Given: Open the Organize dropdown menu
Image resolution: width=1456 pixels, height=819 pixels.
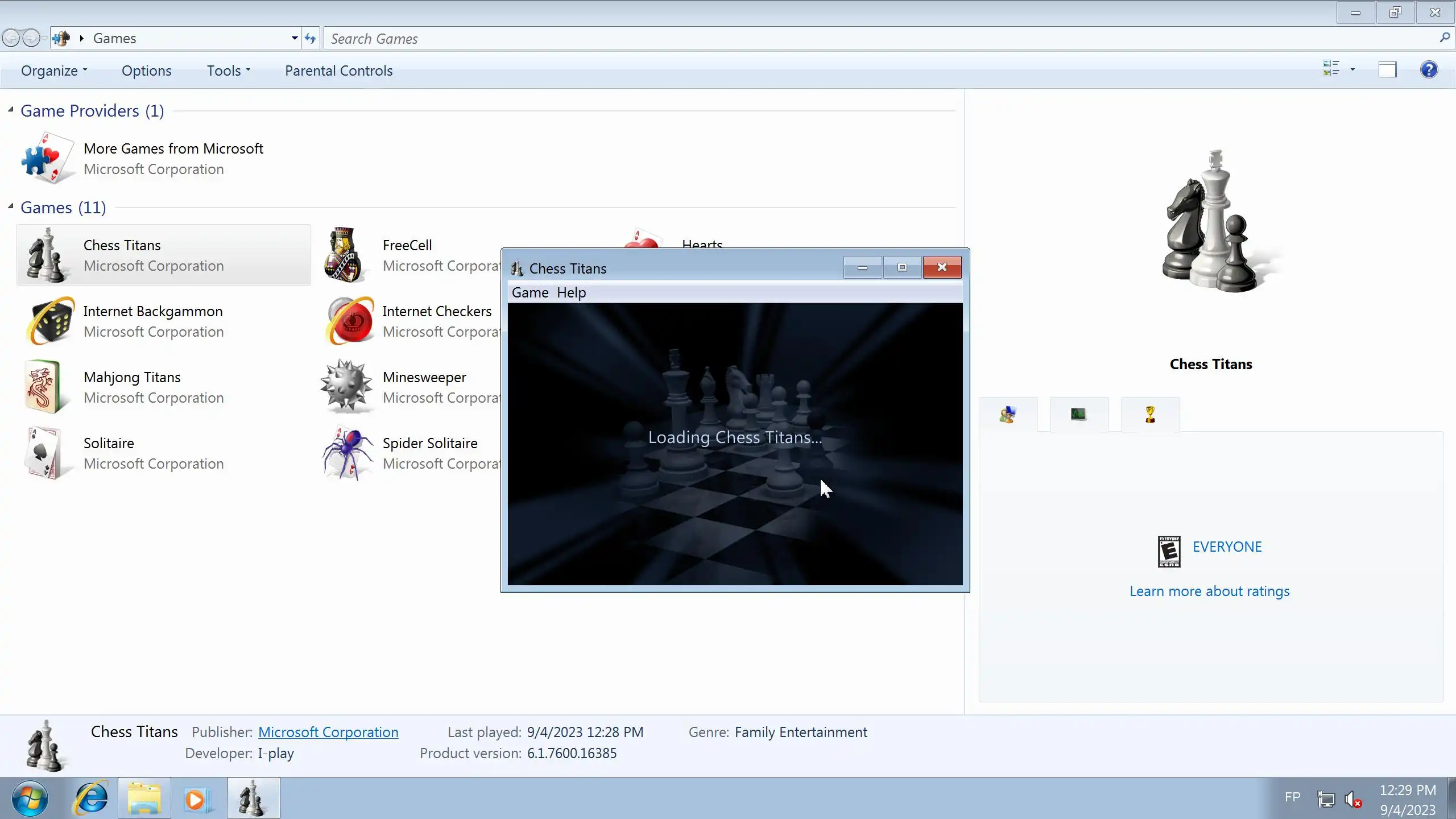Looking at the screenshot, I should coord(54,71).
